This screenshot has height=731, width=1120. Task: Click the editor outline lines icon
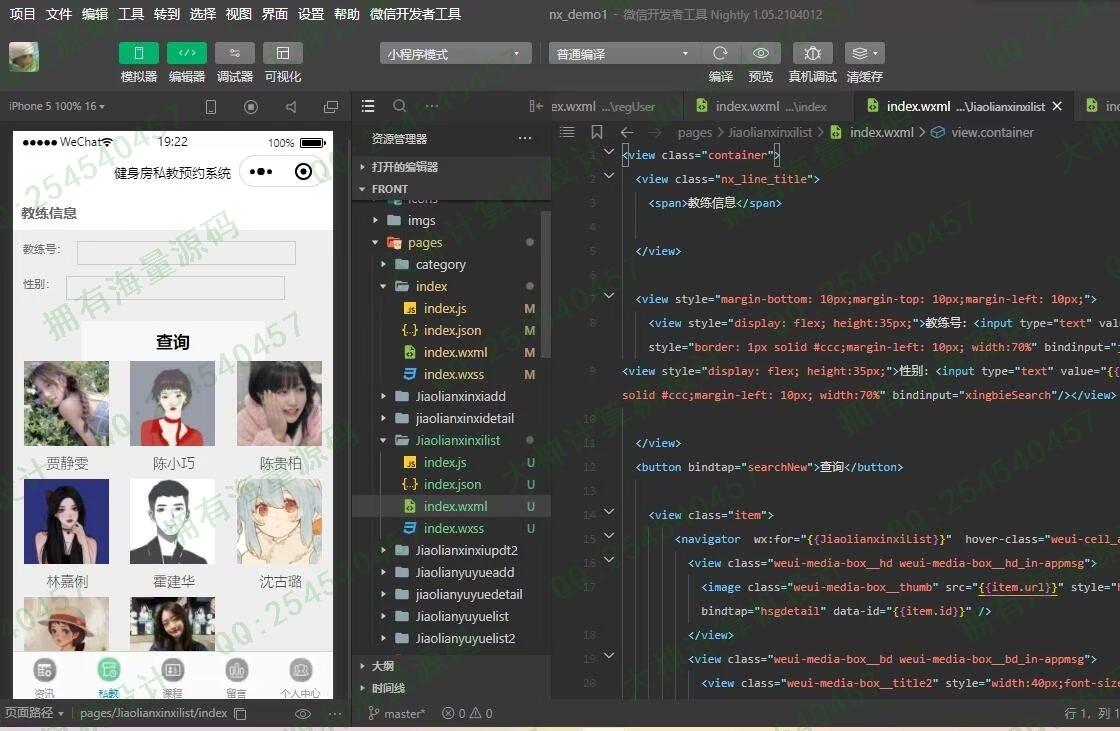566,131
